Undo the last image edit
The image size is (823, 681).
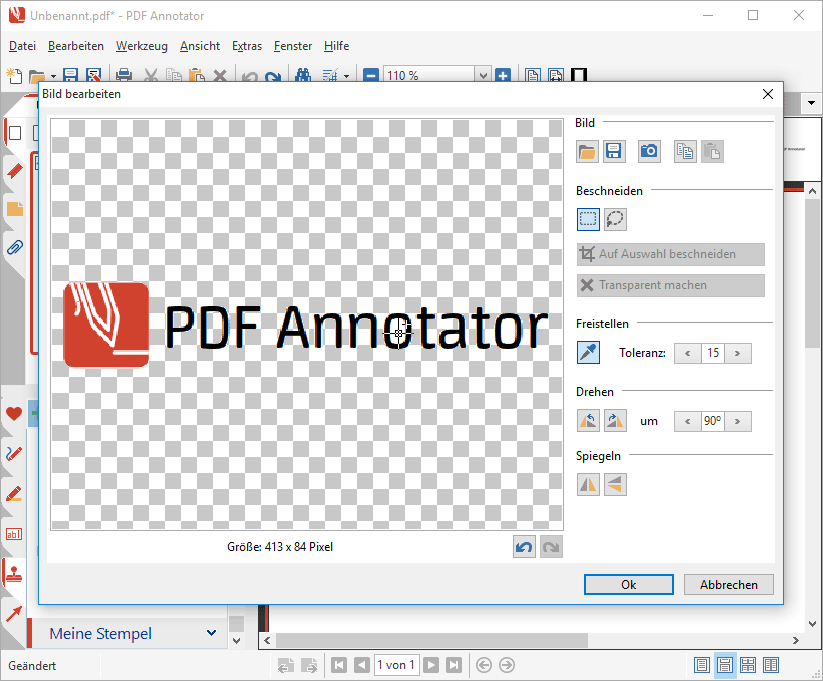[x=524, y=547]
